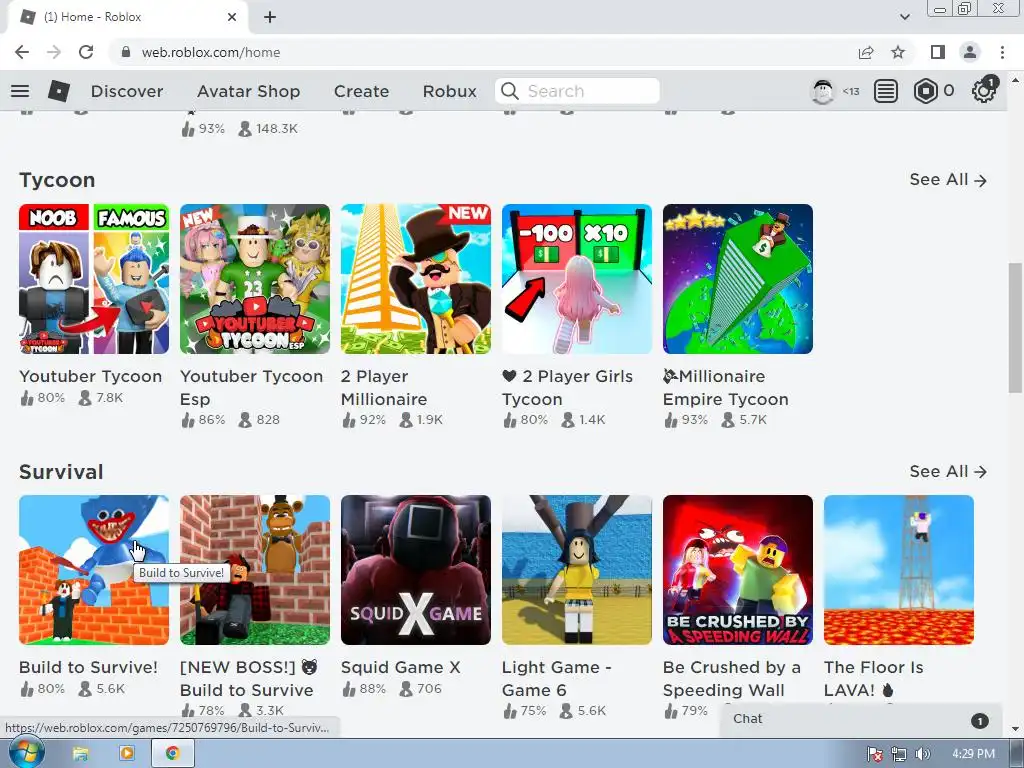Viewport: 1024px width, 768px height.
Task: Click the Show desktop strip
Action: (x=1017, y=754)
